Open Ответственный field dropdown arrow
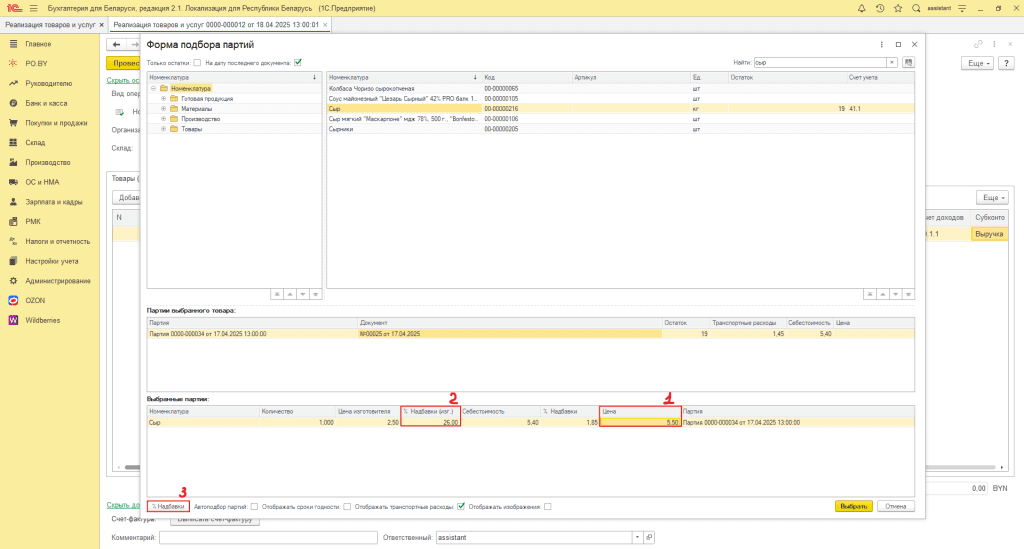Viewport: 1024px width, 549px height. click(637, 537)
